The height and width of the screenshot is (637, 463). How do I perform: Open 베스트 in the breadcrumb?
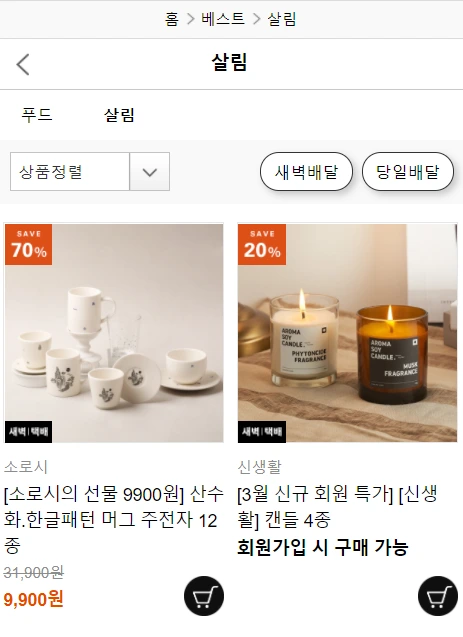tap(223, 19)
